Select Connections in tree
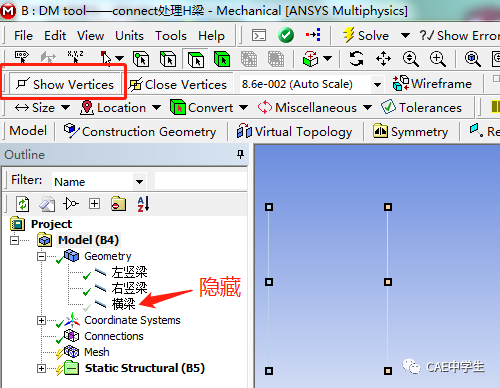 tap(114, 336)
